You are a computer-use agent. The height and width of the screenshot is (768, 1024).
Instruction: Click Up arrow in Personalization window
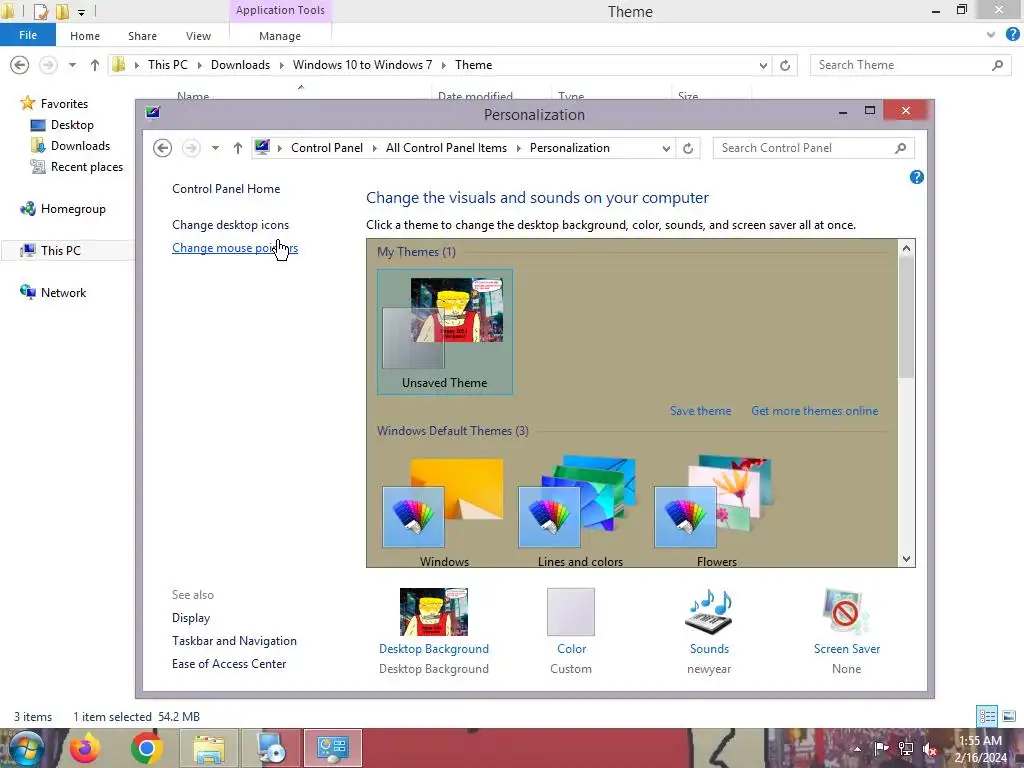238,148
